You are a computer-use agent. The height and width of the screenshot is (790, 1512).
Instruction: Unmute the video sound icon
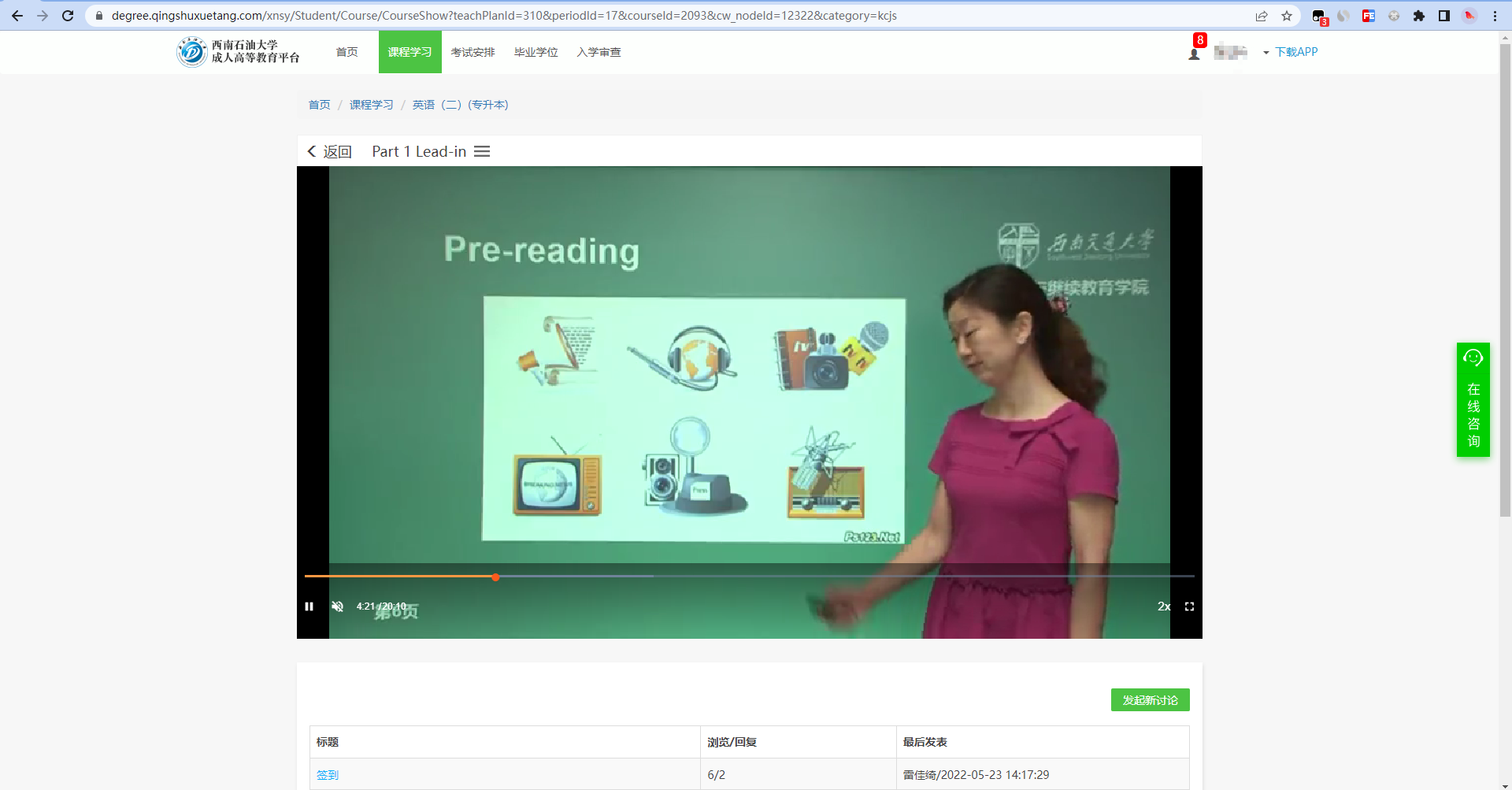tap(338, 606)
